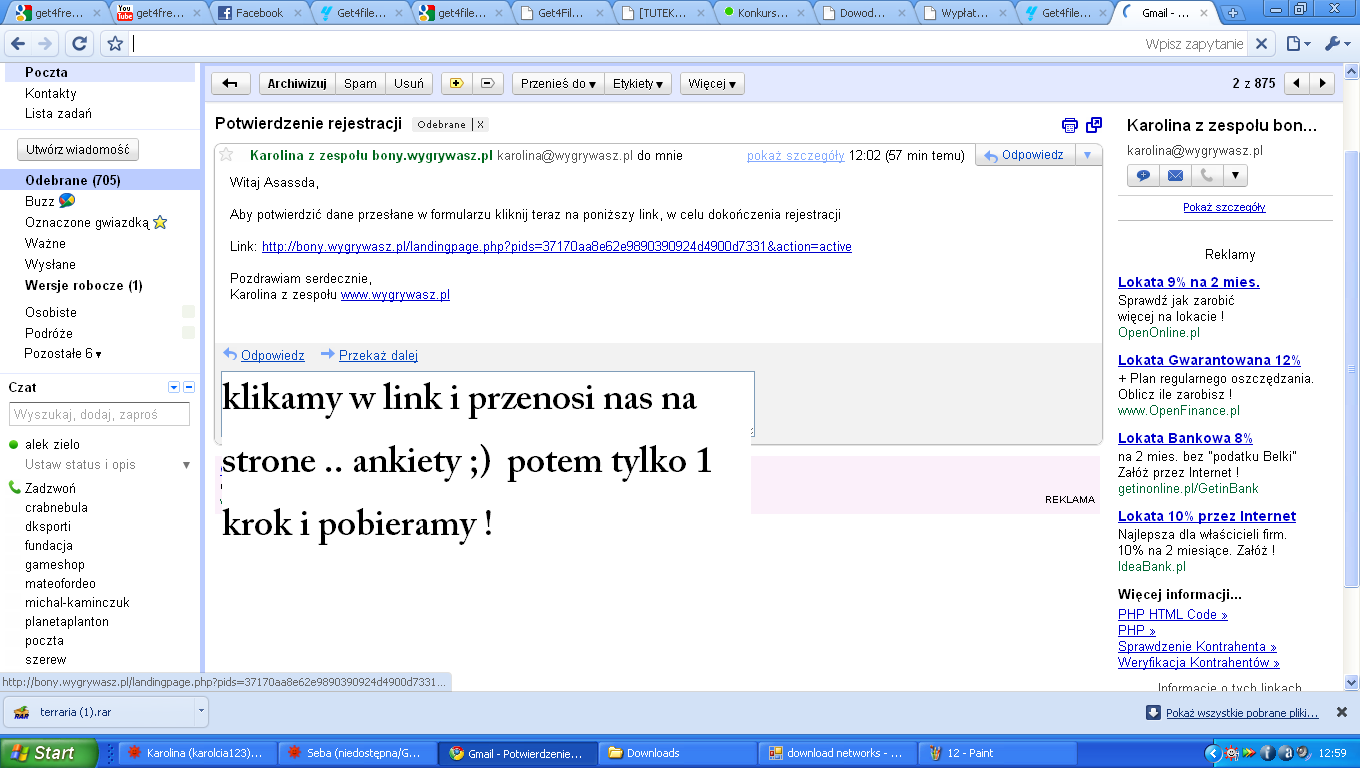Screen dimensions: 1360x768
Task: Expand the Etykiety dropdown
Action: 639,84
